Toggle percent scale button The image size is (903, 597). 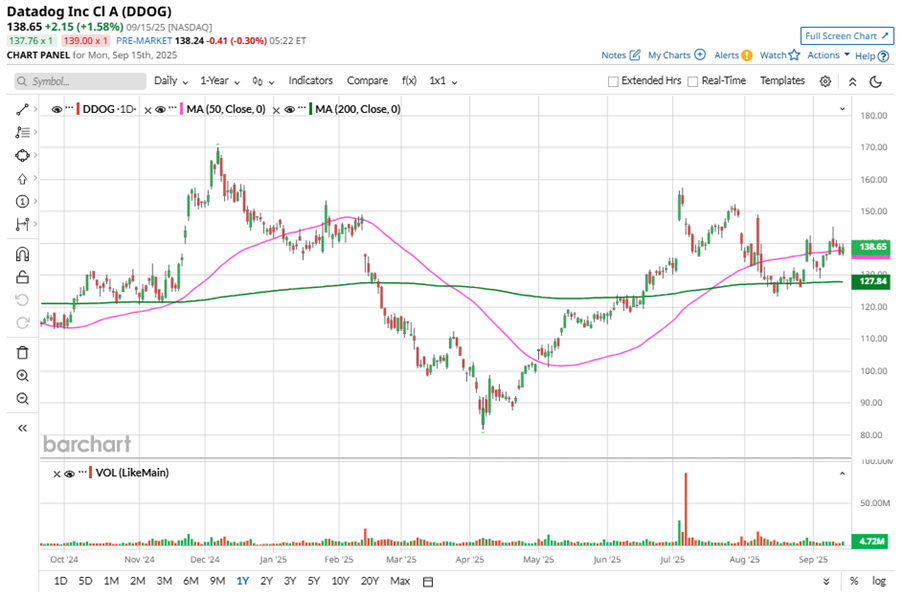(x=854, y=581)
